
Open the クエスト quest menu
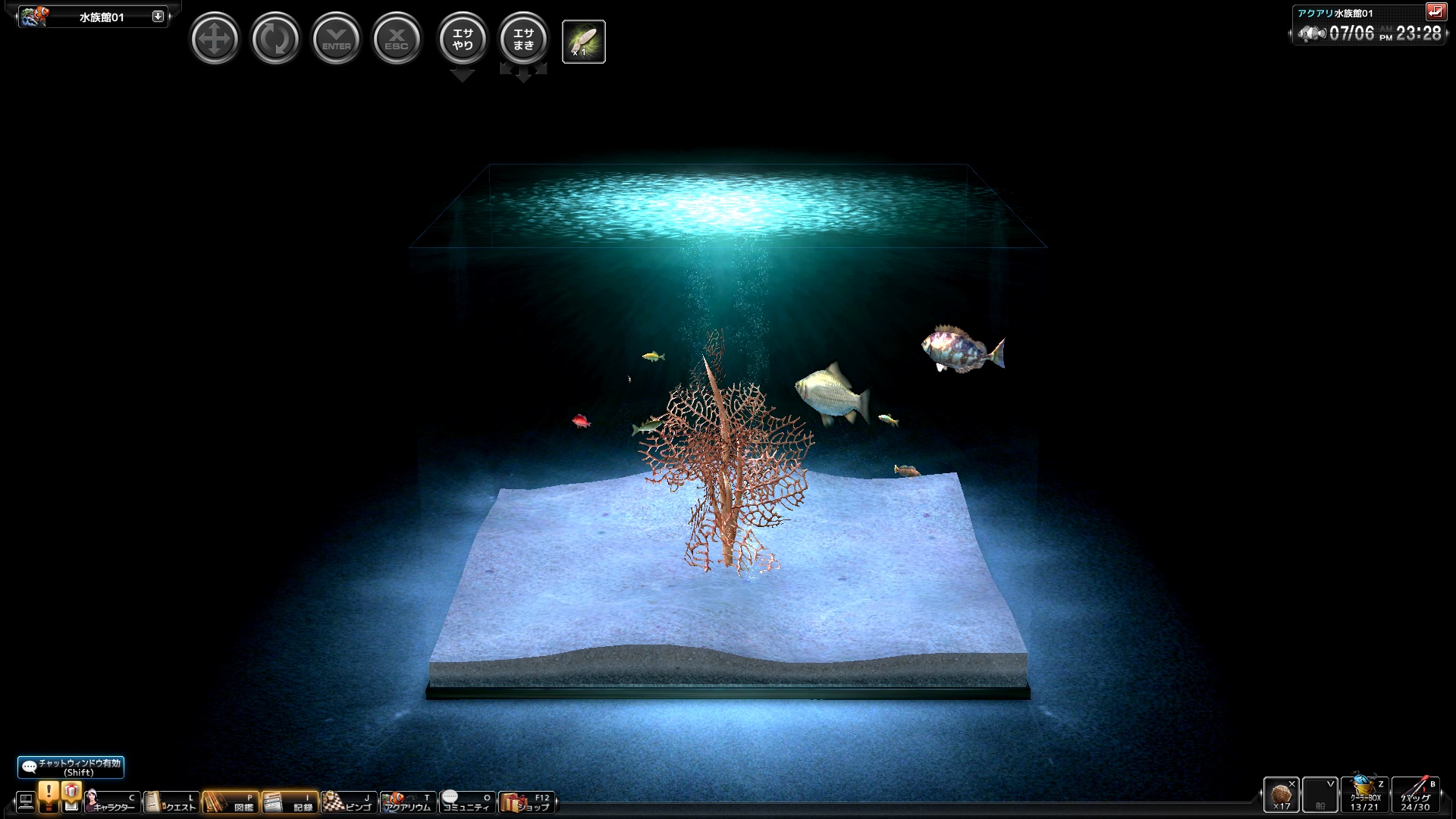click(x=171, y=802)
